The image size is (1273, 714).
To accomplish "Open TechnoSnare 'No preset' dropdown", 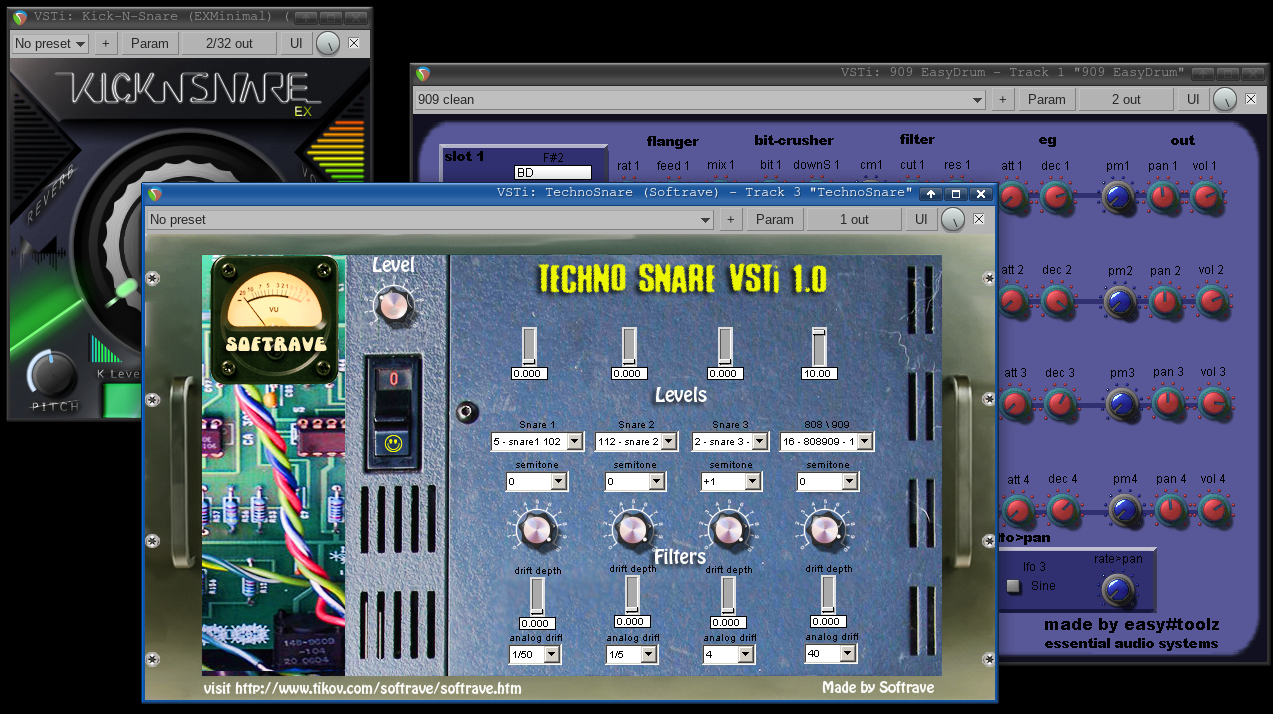I will click(x=431, y=219).
